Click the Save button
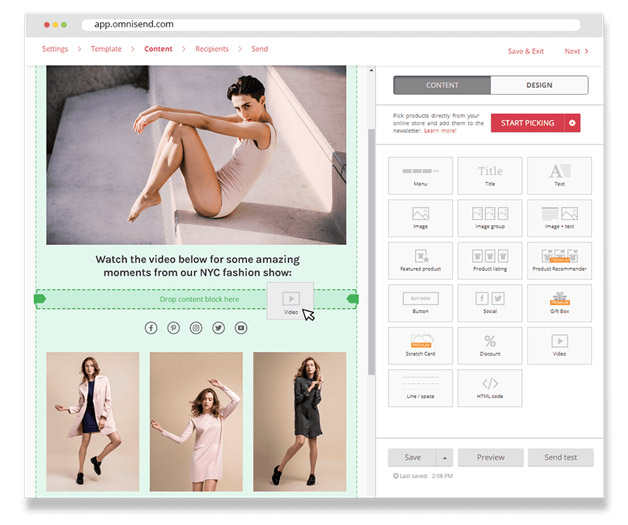 tap(413, 457)
